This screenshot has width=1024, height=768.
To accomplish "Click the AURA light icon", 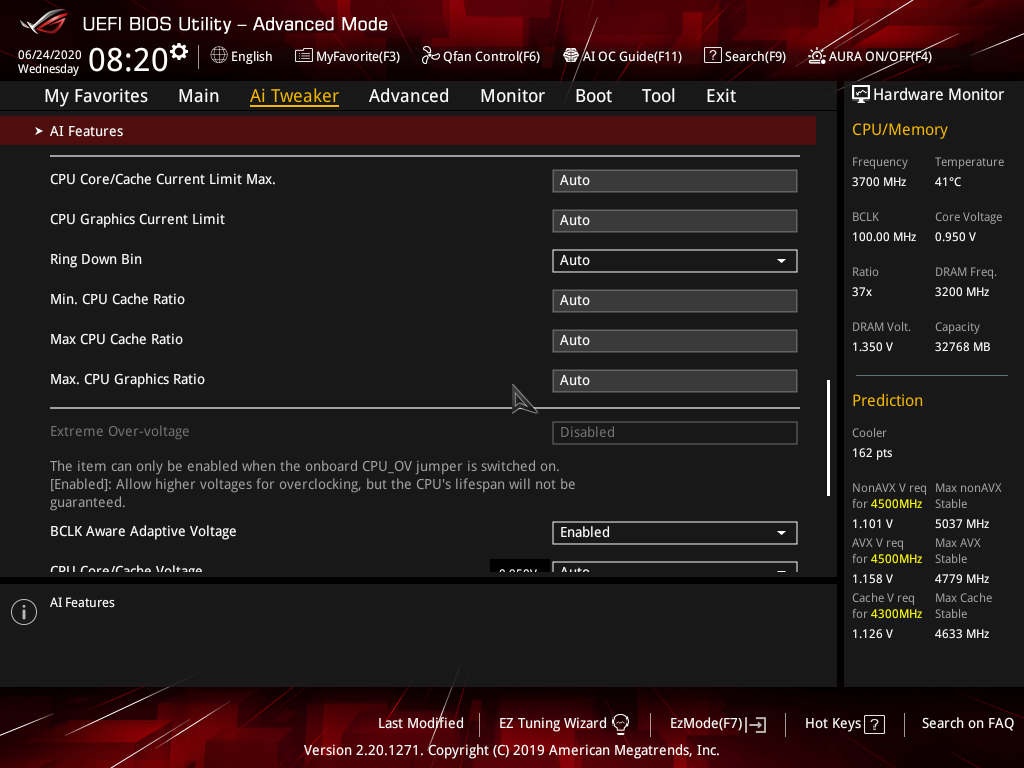I will (x=816, y=56).
